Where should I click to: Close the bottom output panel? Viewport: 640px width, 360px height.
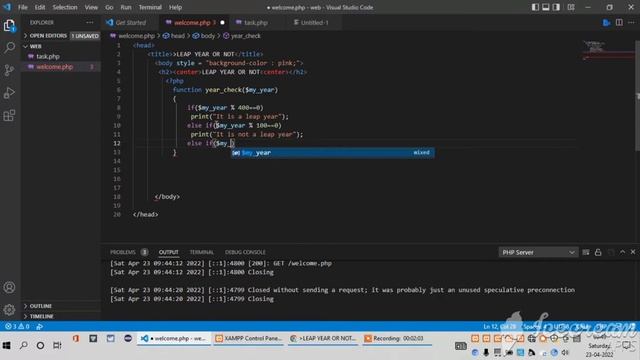[x=633, y=252]
